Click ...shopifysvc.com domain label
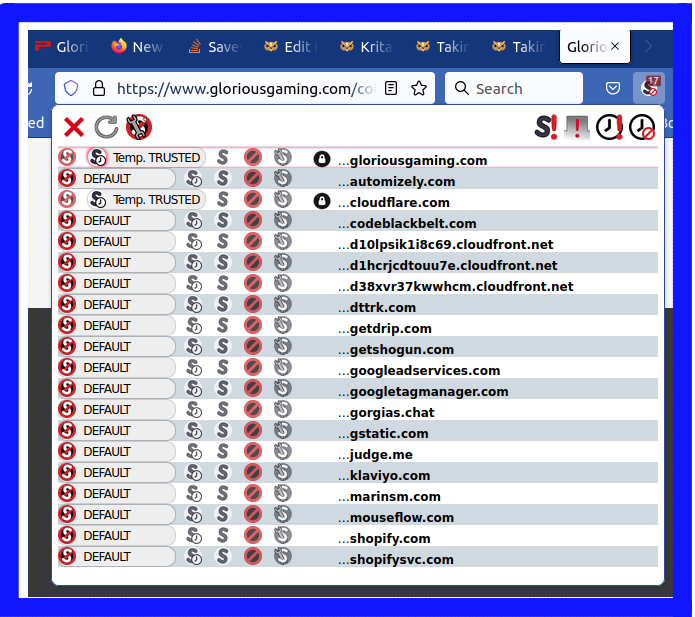 [396, 560]
